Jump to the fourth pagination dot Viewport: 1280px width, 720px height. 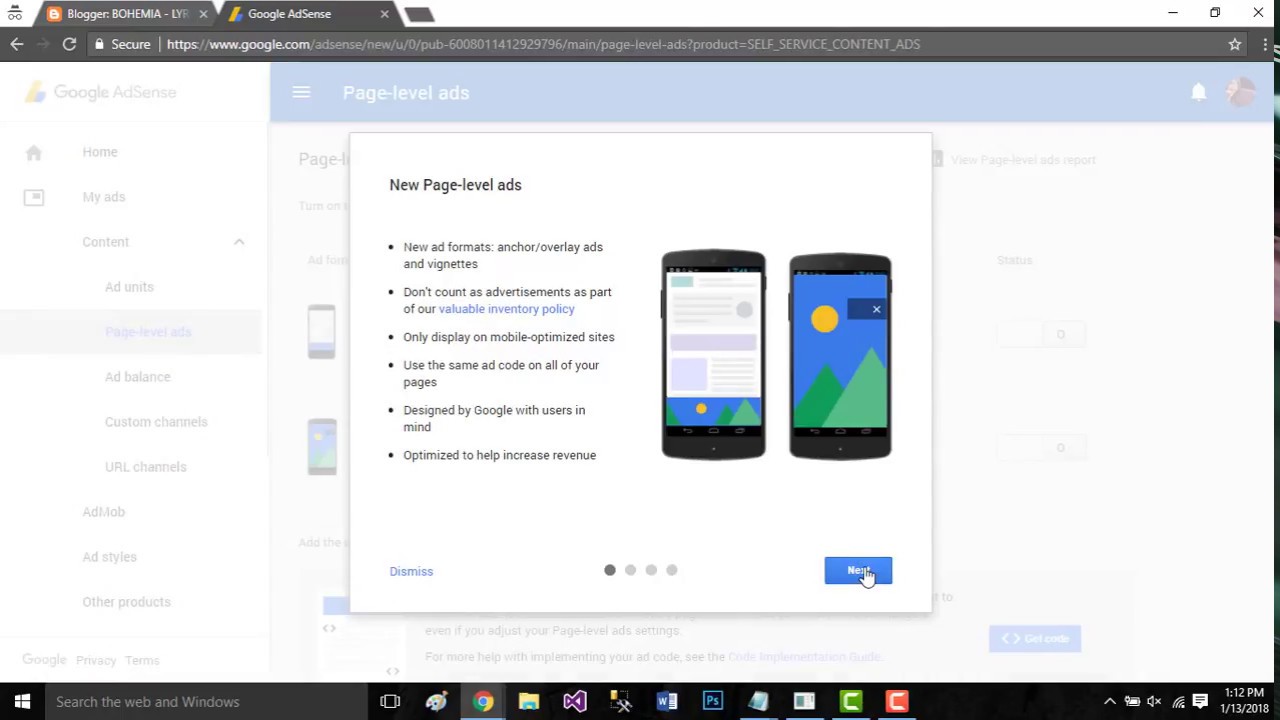click(672, 570)
